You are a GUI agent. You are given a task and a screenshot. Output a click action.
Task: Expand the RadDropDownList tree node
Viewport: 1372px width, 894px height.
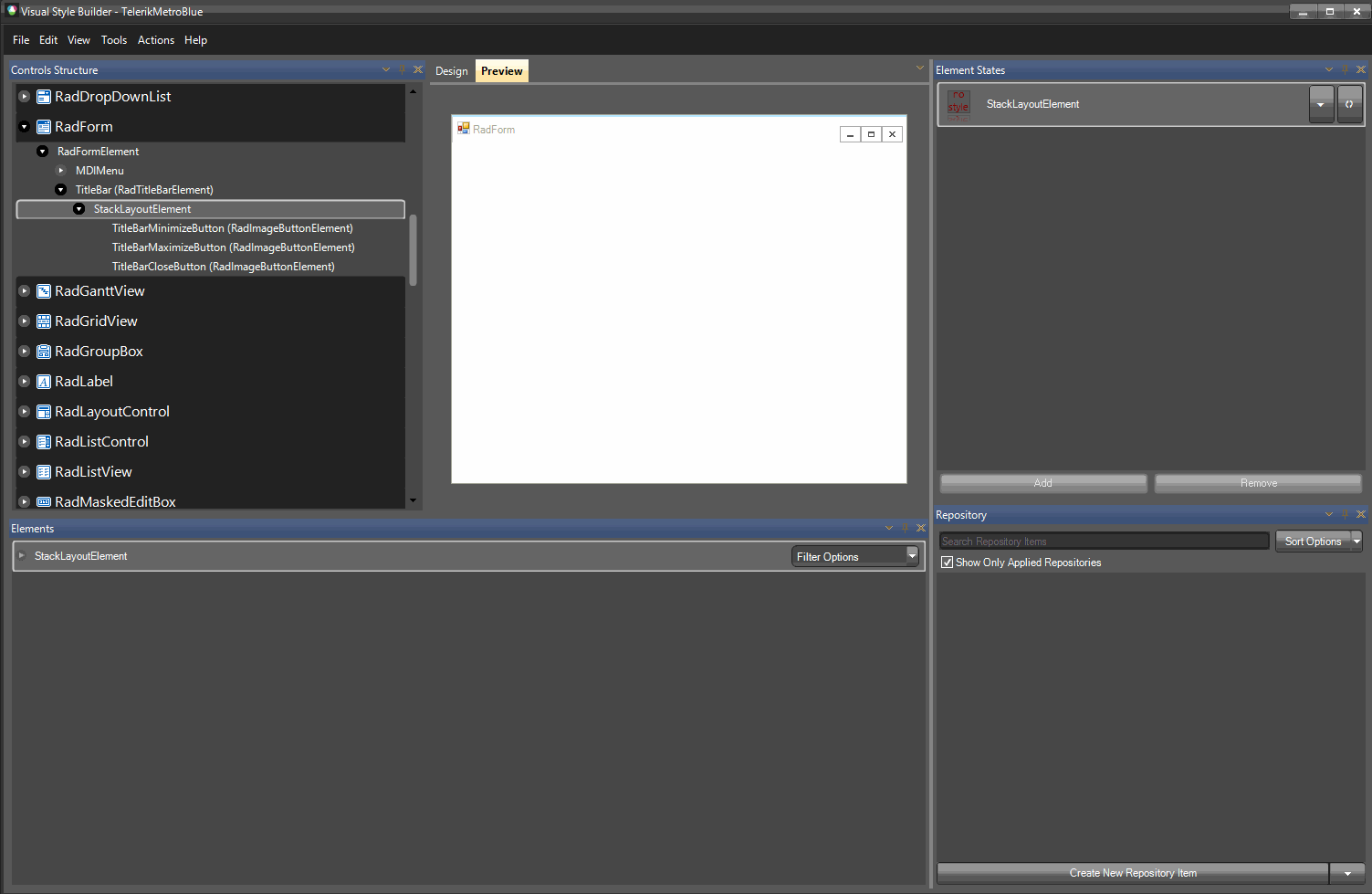point(25,97)
